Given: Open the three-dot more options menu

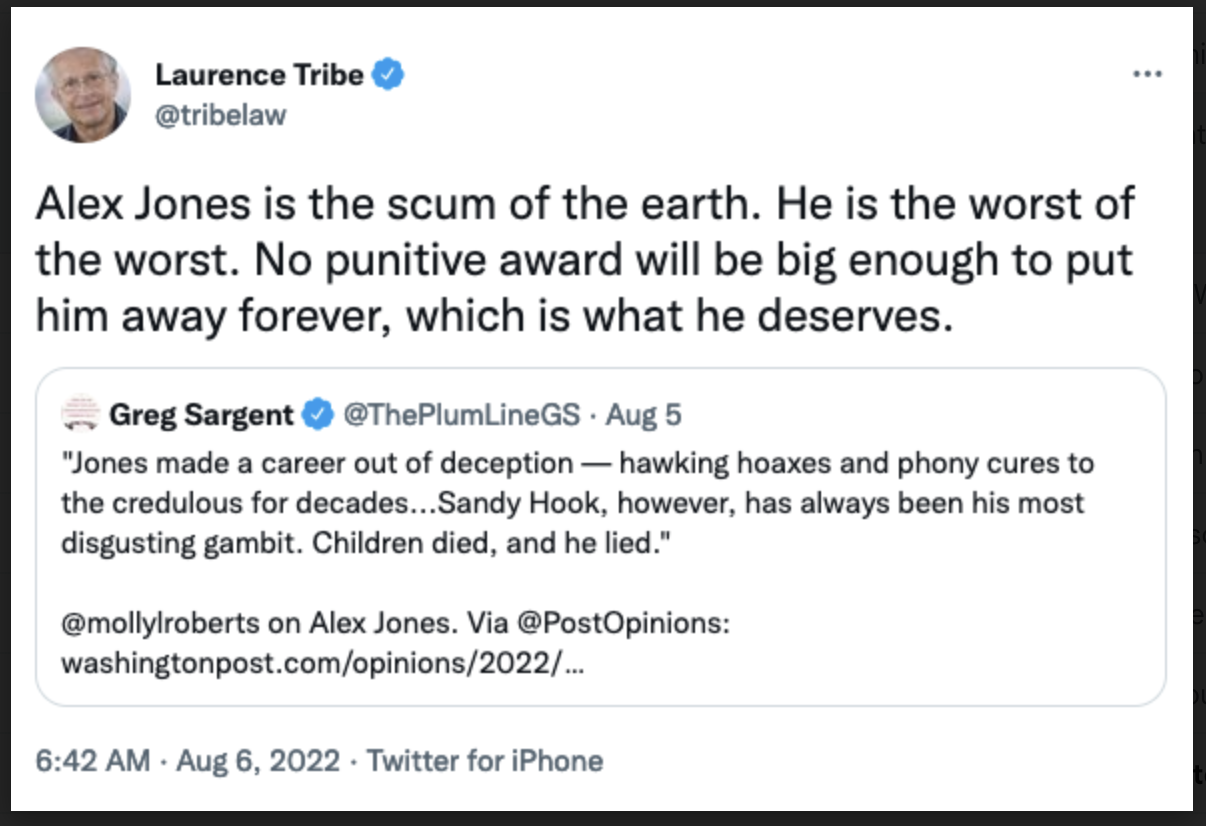Looking at the screenshot, I should (1147, 75).
